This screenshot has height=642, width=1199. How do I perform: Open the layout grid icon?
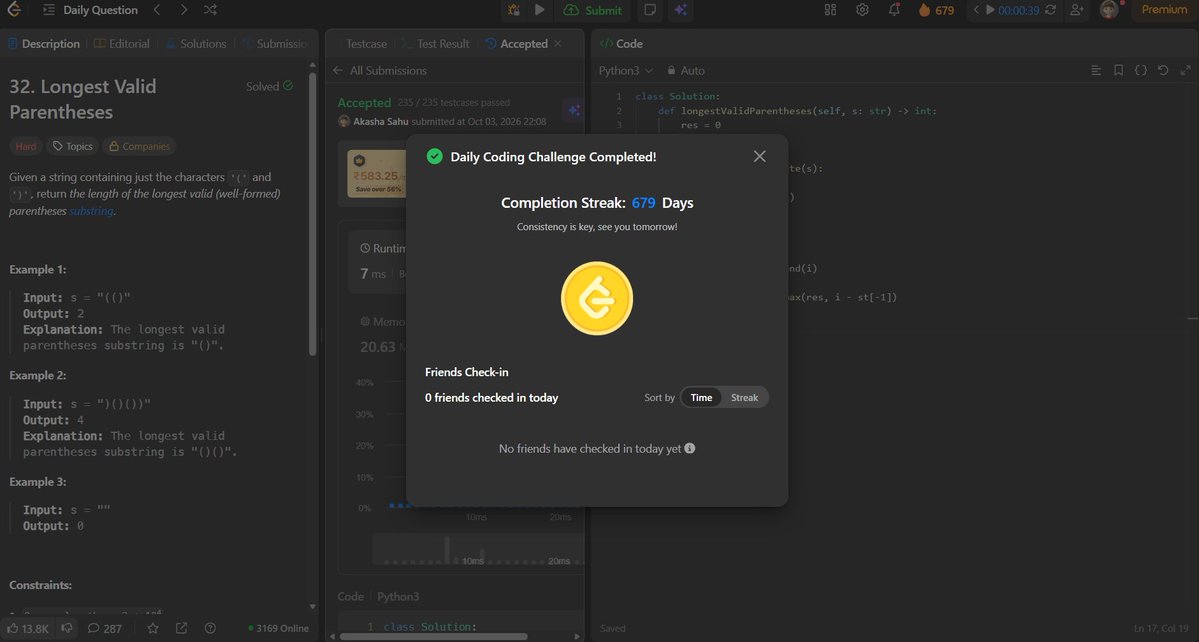point(830,10)
